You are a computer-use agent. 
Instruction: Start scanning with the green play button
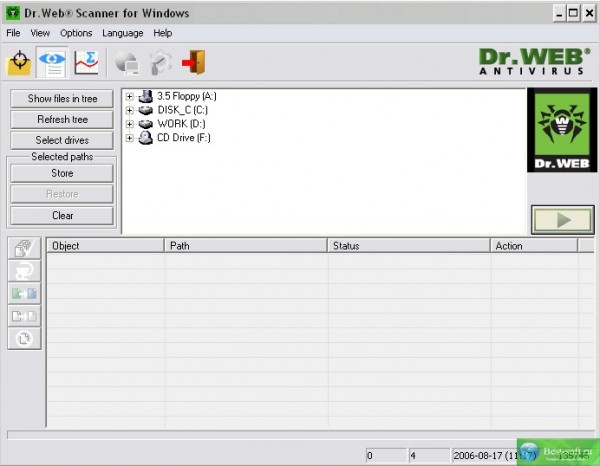point(562,220)
